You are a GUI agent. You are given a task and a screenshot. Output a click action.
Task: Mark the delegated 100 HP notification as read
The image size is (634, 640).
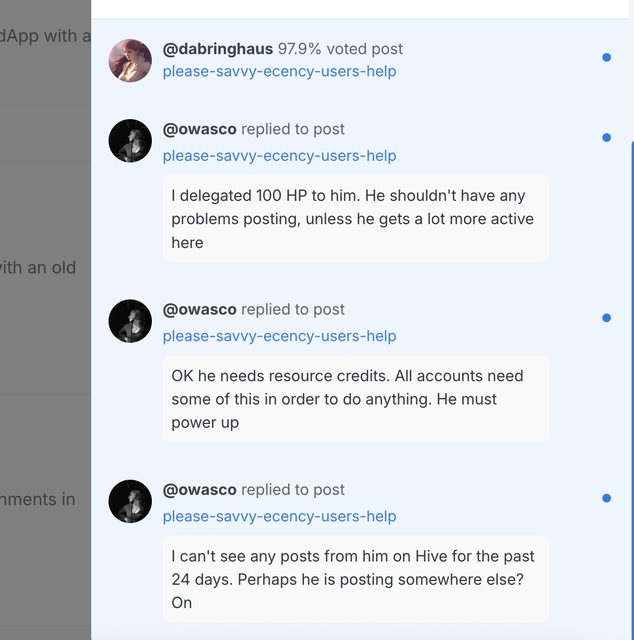pyautogui.click(x=606, y=138)
